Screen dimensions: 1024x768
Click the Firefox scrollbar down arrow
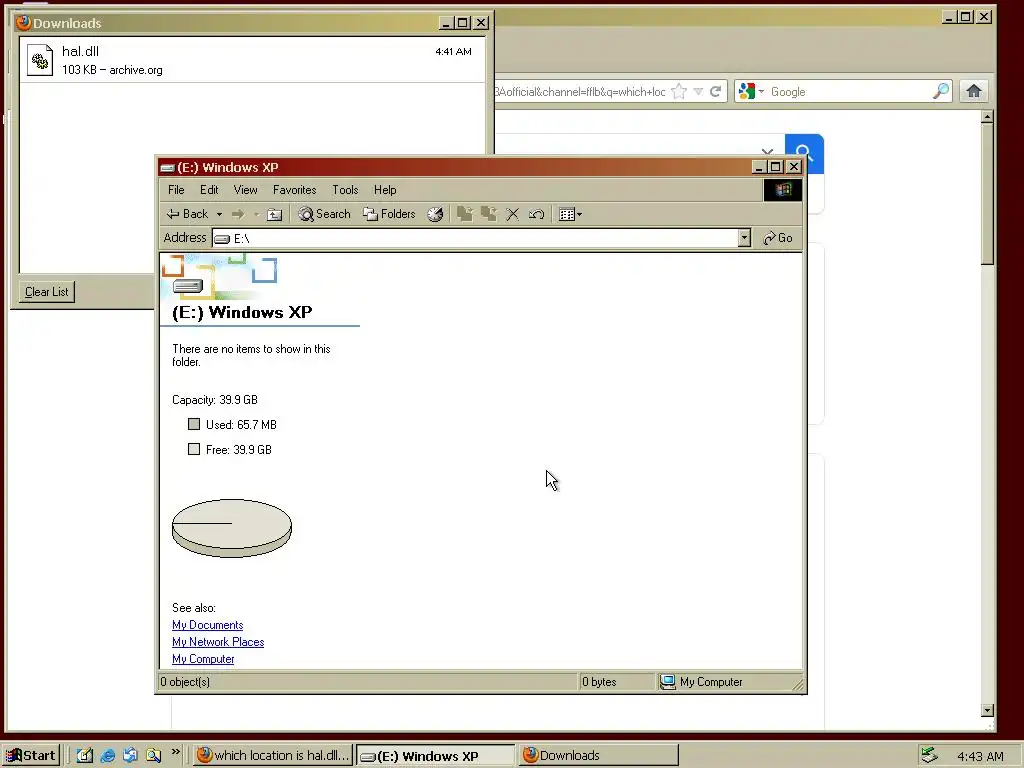987,710
